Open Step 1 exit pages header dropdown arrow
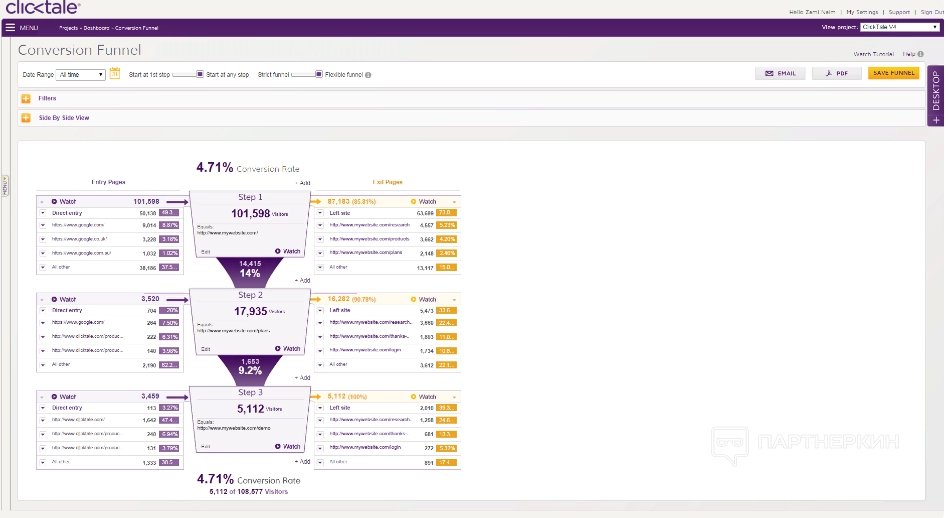This screenshot has width=950, height=518. pyautogui.click(x=454, y=202)
